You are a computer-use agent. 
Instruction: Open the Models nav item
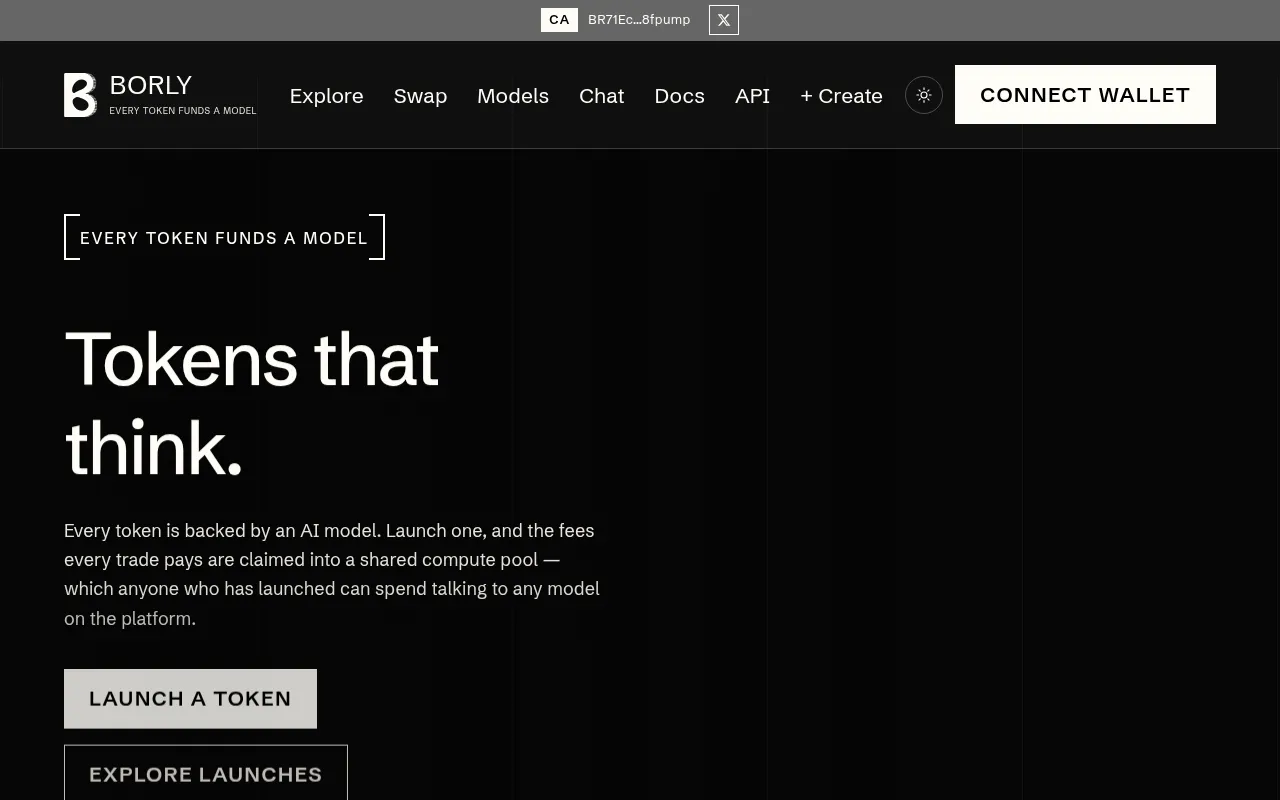(513, 96)
